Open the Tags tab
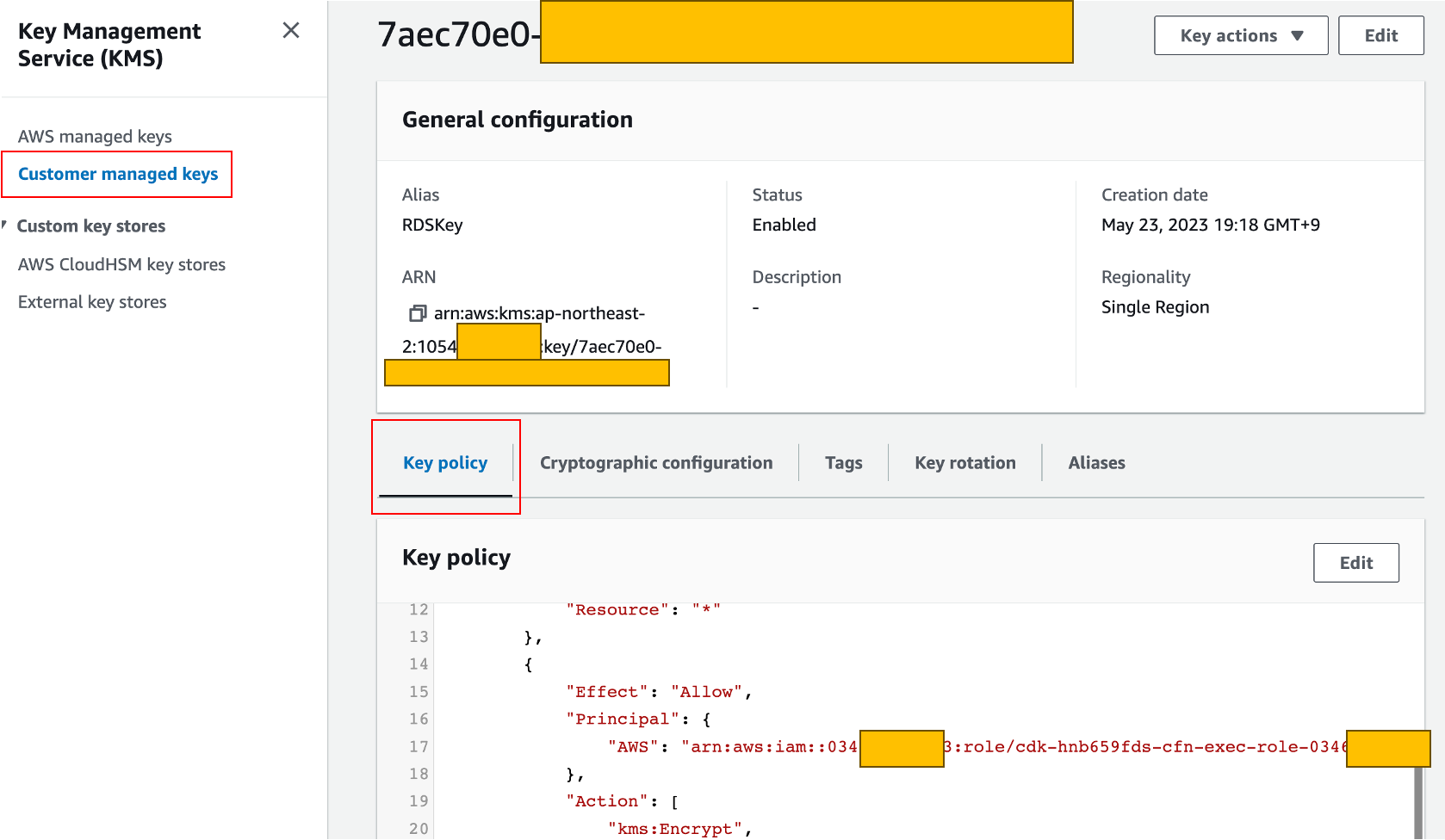The height and width of the screenshot is (840, 1445). (843, 463)
